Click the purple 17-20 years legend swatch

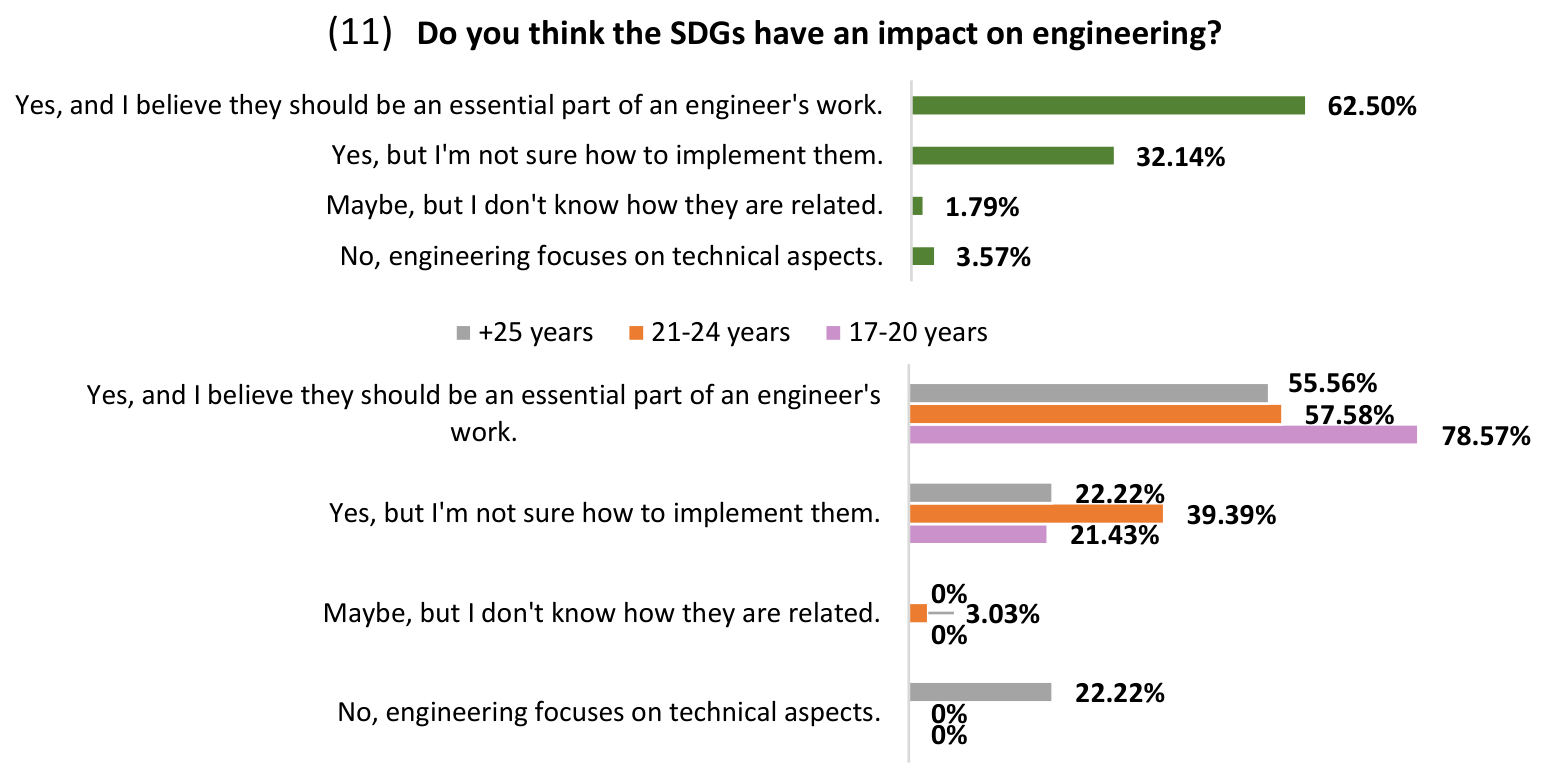click(832, 333)
